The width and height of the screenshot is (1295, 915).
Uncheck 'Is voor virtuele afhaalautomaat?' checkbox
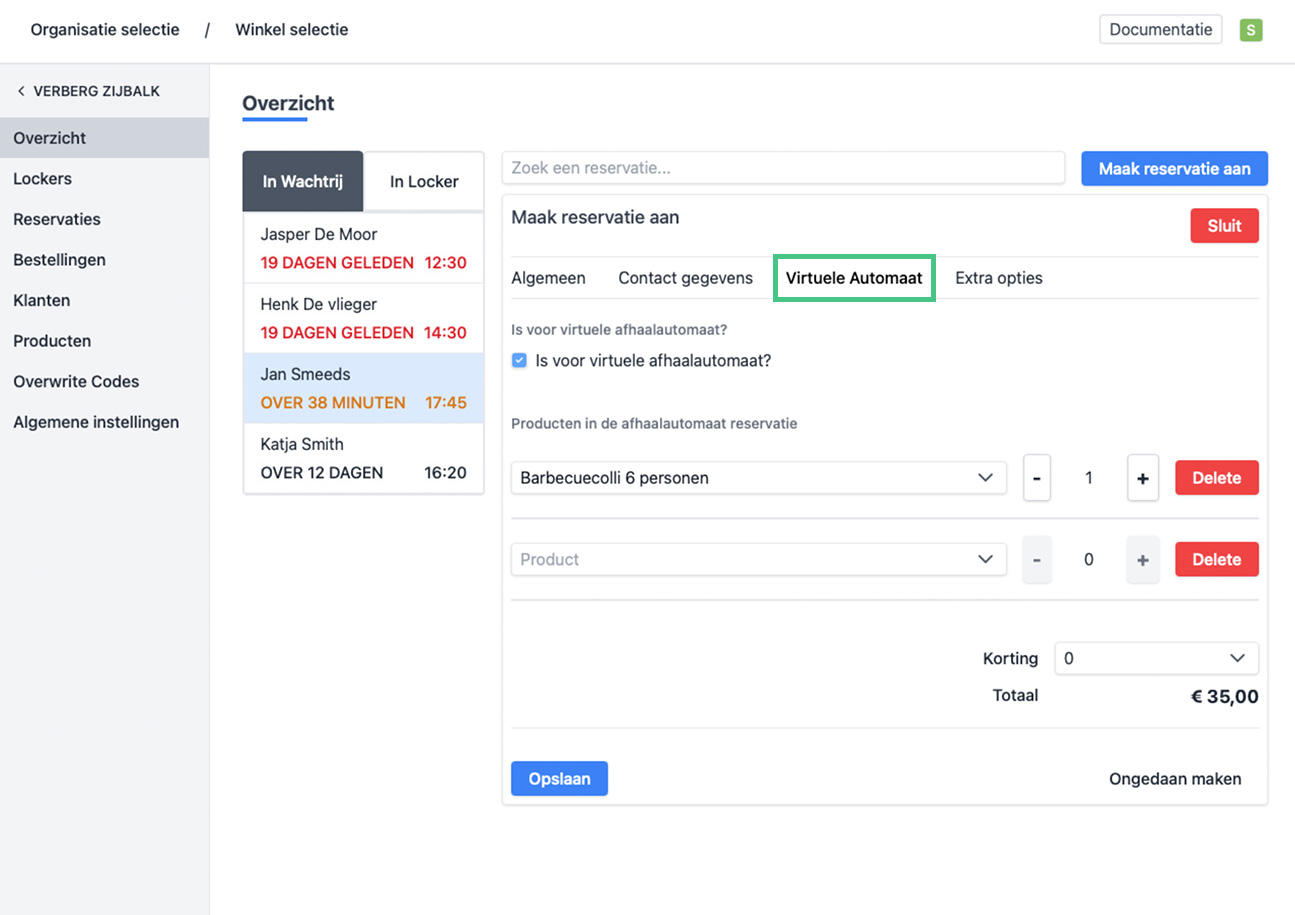519,361
